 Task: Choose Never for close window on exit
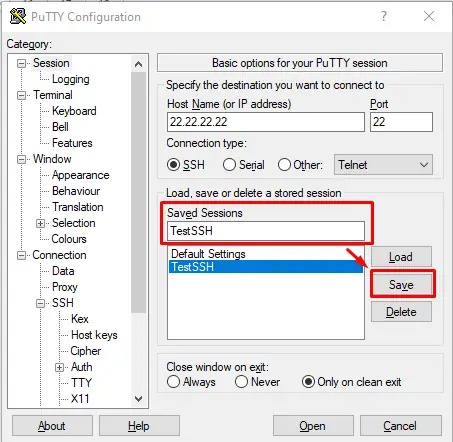click(x=241, y=382)
